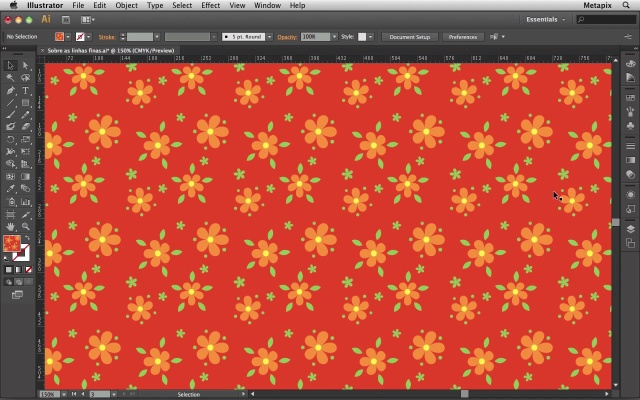This screenshot has width=640, height=400.
Task: Select 'Sobre as linhas finas.ai' document tab
Action: pyautogui.click(x=111, y=51)
